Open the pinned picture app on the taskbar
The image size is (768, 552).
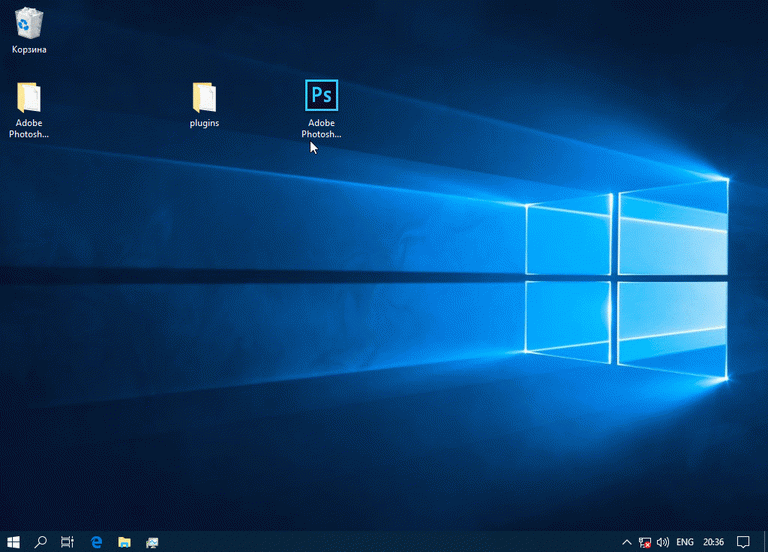click(152, 542)
